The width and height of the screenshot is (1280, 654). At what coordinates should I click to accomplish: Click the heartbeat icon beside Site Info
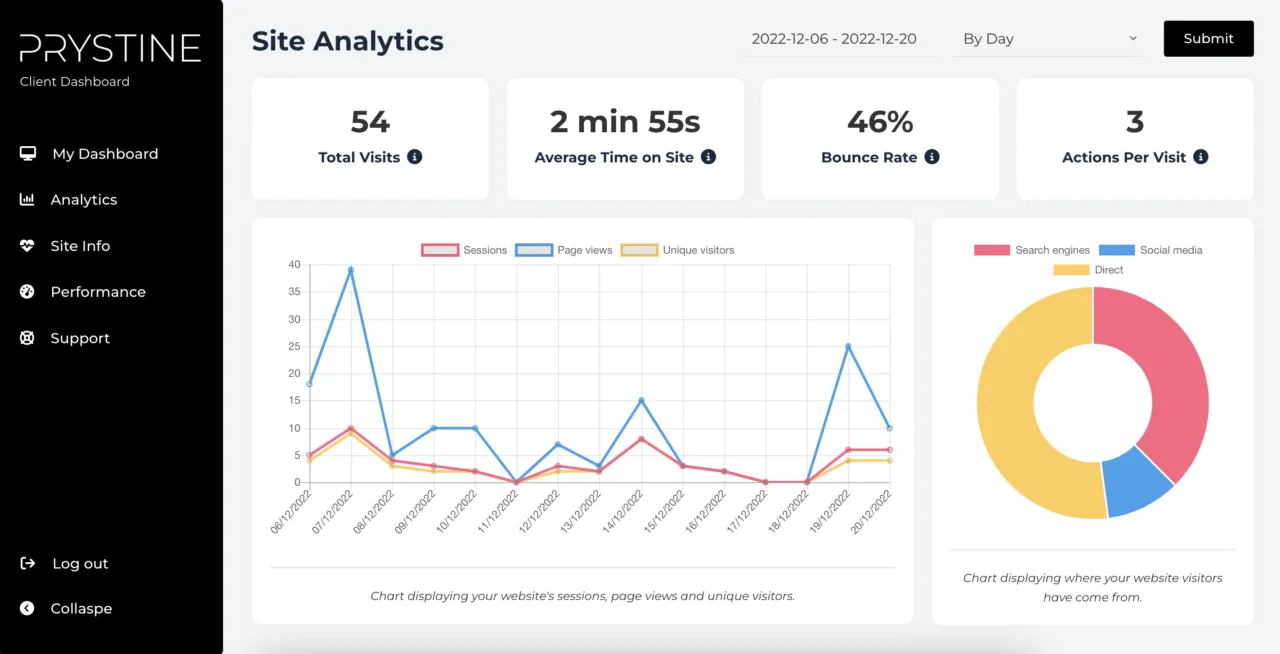27,245
